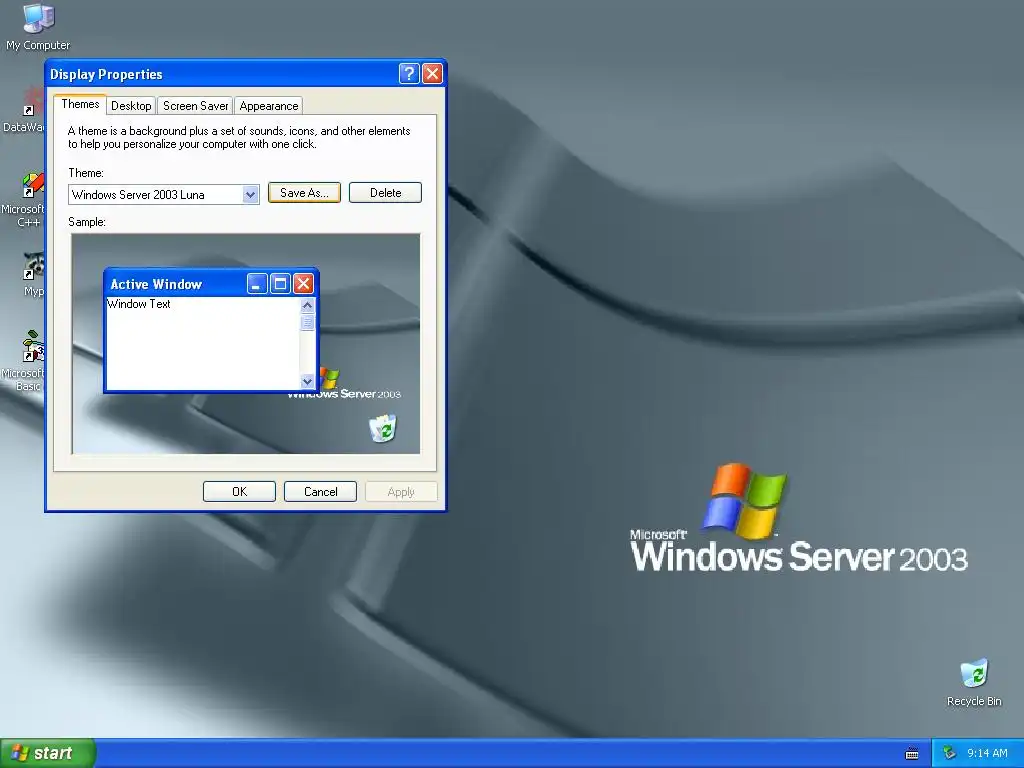Click the Windows Server 2003 Luna text

(138, 195)
